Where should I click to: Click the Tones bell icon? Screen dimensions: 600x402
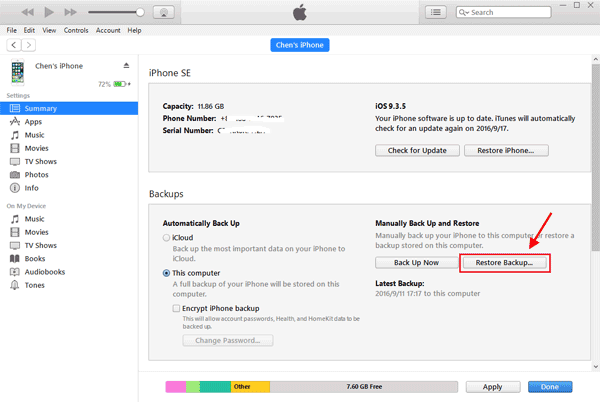click(x=15, y=285)
